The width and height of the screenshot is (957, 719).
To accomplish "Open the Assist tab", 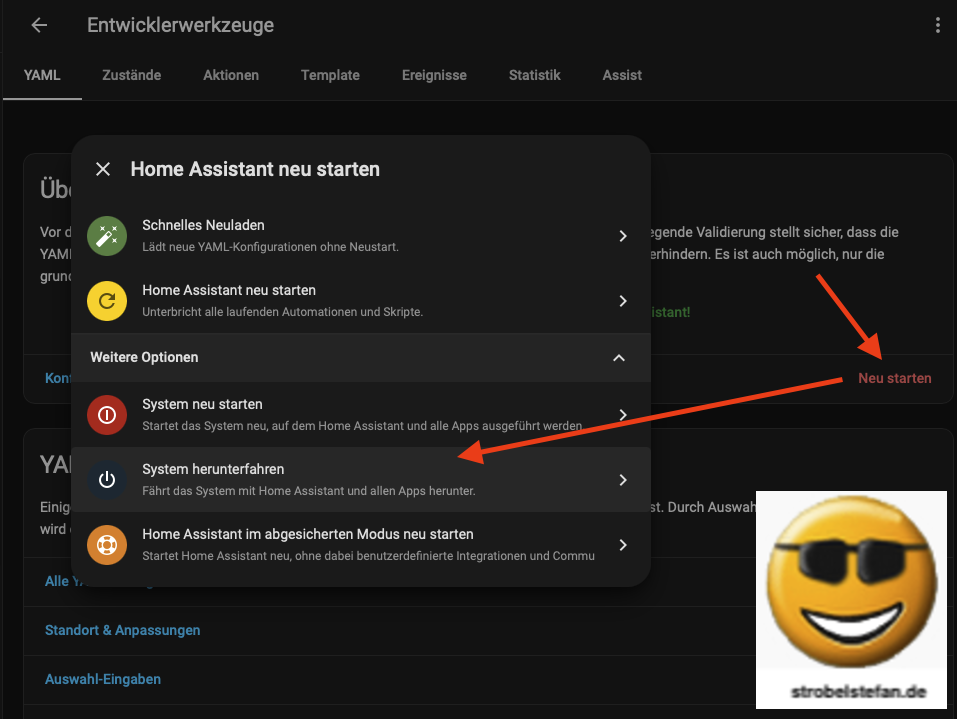I will (x=622, y=75).
